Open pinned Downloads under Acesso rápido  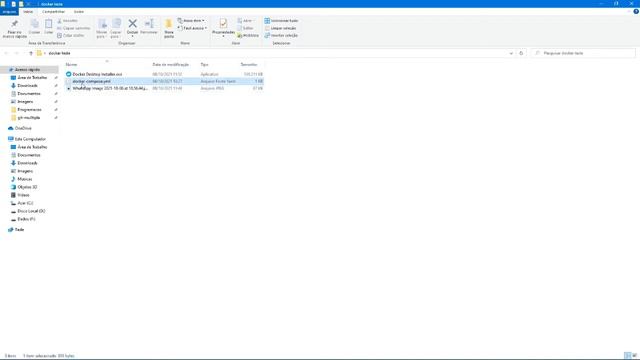pos(27,86)
